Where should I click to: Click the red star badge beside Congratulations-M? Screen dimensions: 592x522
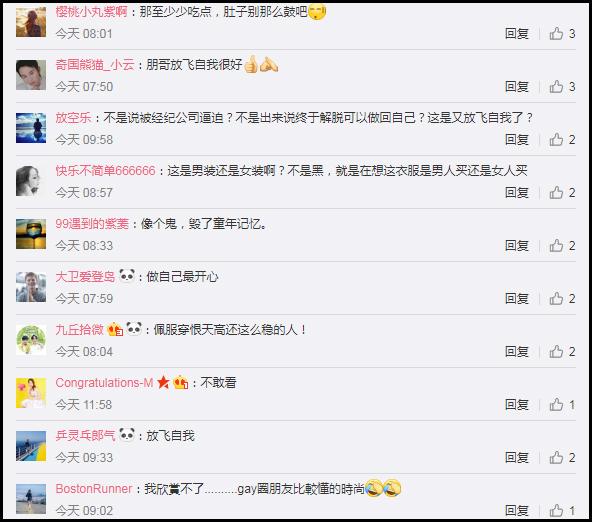click(163, 382)
